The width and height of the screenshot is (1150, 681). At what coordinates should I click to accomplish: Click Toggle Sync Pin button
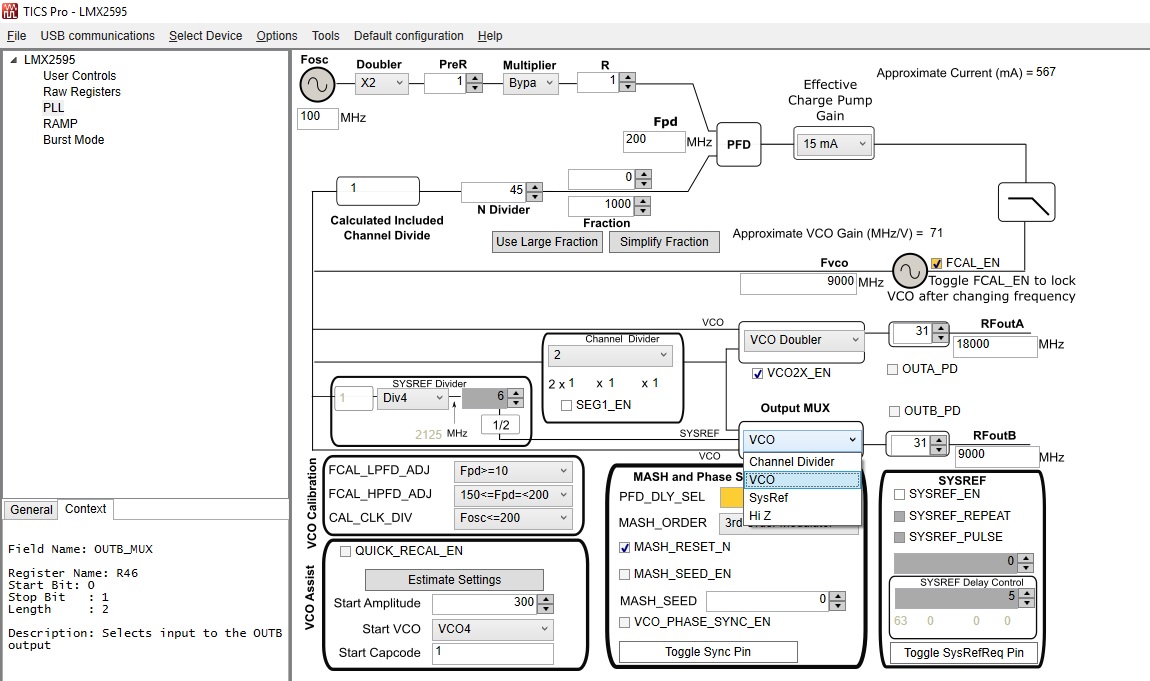[x=708, y=652]
